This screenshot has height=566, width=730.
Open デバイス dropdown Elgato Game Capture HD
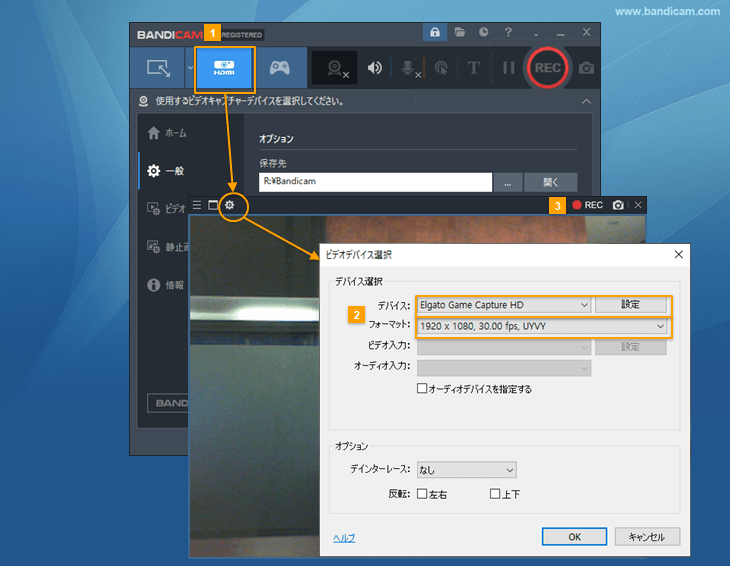coord(504,305)
